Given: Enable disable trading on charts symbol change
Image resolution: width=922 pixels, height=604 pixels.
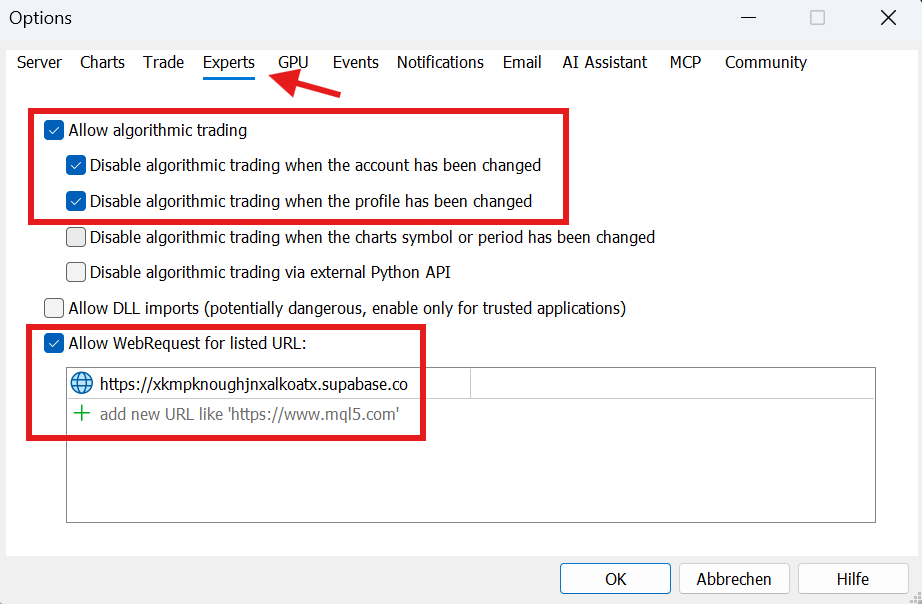Looking at the screenshot, I should [76, 237].
